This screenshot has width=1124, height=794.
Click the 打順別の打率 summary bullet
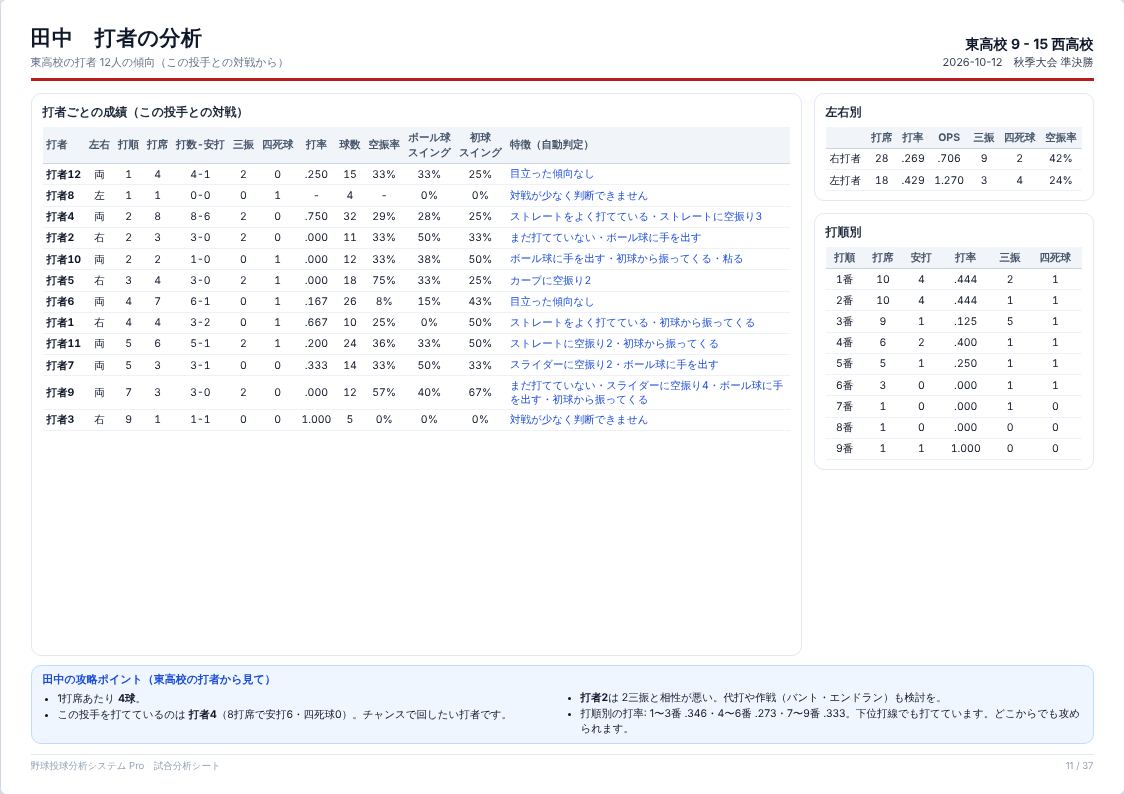(829, 722)
